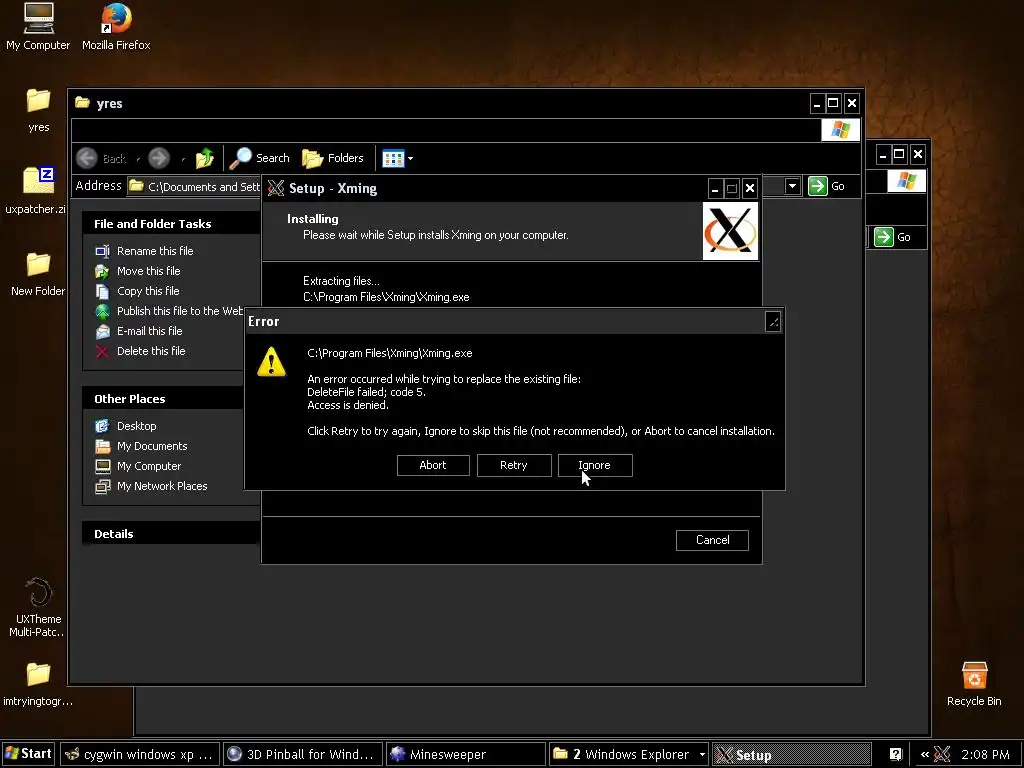Select the imtryingtogr... folder on desktop

click(38, 684)
